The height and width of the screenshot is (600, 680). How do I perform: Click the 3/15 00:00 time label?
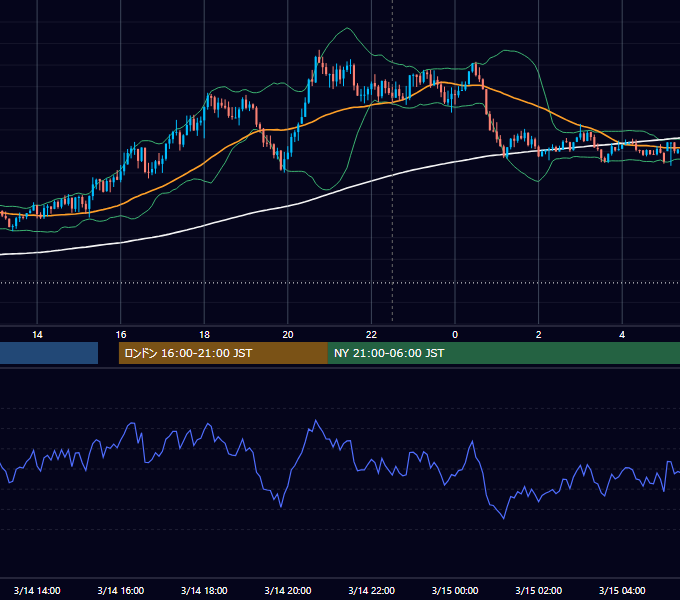[455, 590]
